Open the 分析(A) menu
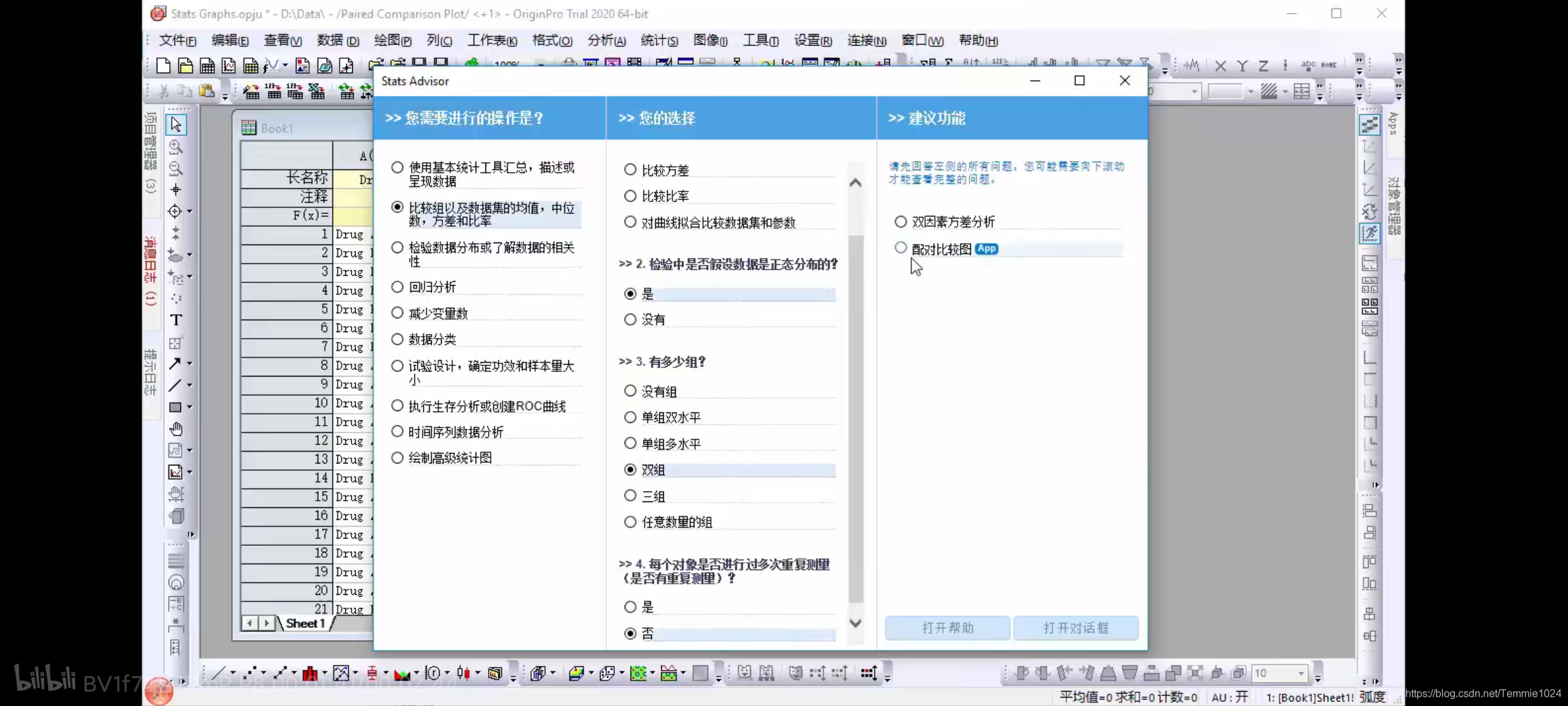 click(x=606, y=41)
